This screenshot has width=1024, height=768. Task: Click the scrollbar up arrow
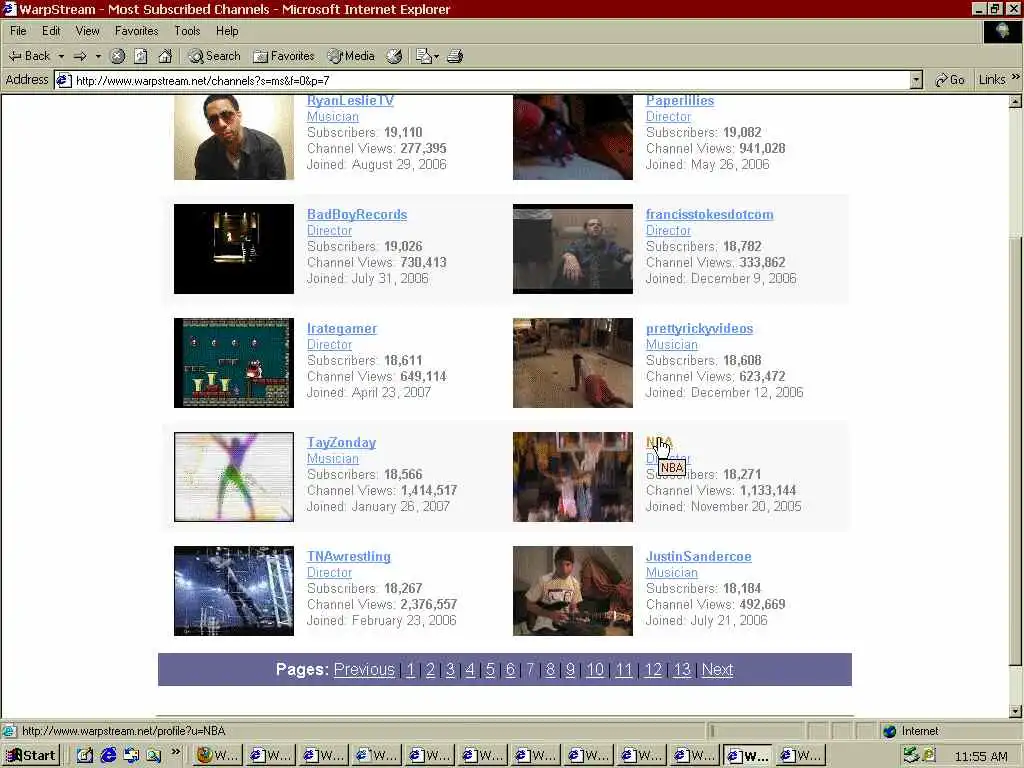click(x=1016, y=102)
